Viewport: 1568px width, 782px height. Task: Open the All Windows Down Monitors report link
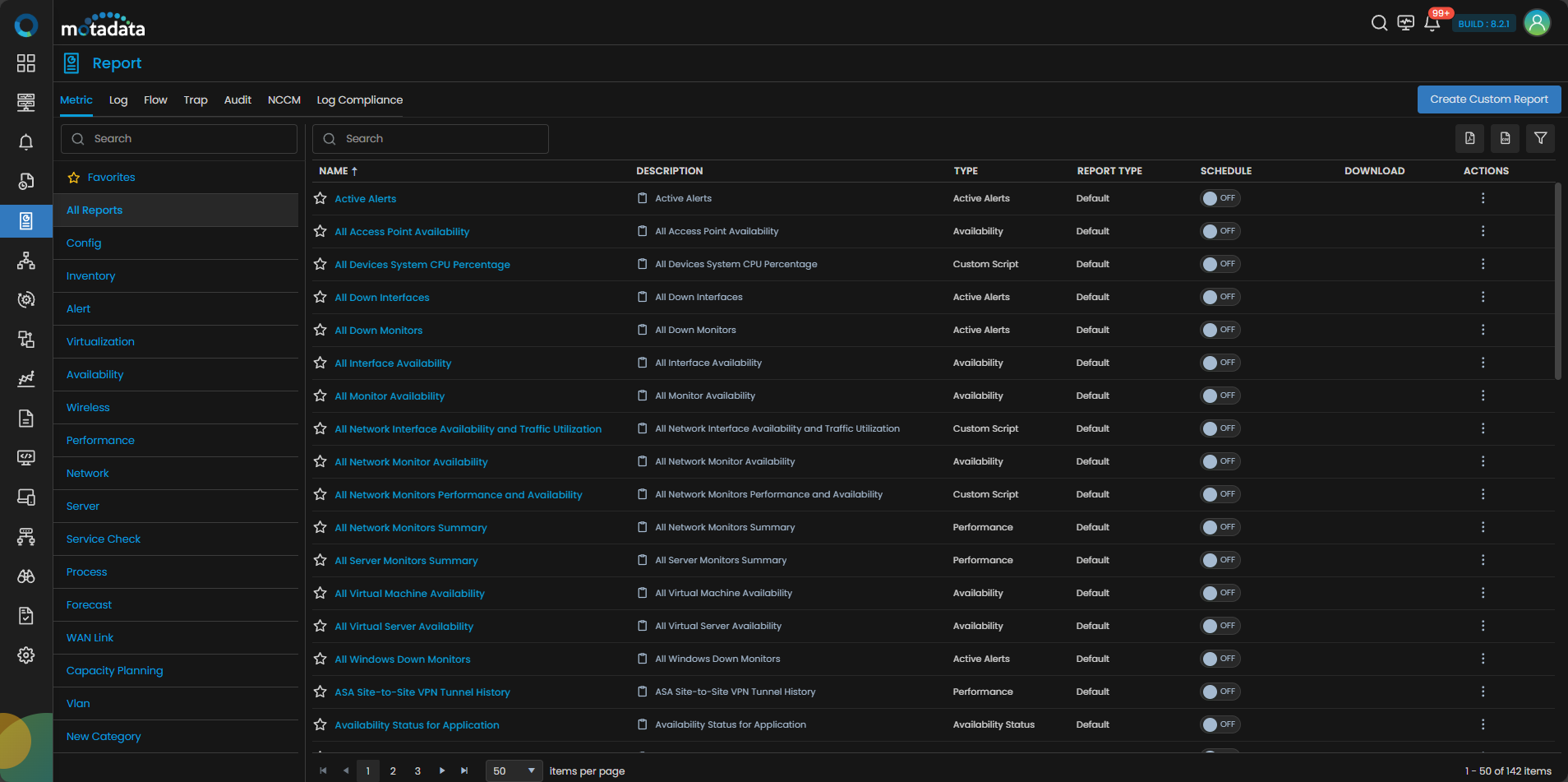tap(402, 659)
